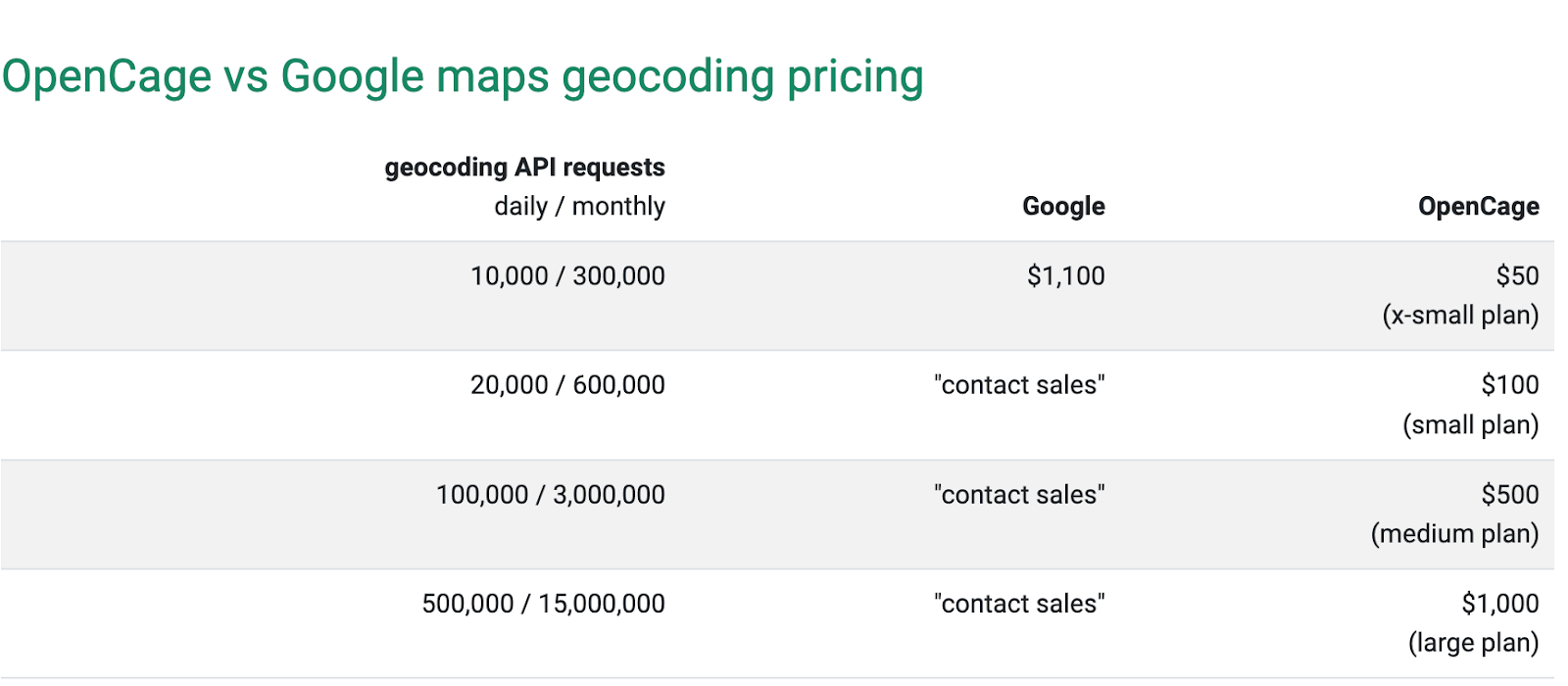Click "contact sales" in the 500,000 row
The width and height of the screenshot is (1568, 686).
pyautogui.click(x=1019, y=604)
